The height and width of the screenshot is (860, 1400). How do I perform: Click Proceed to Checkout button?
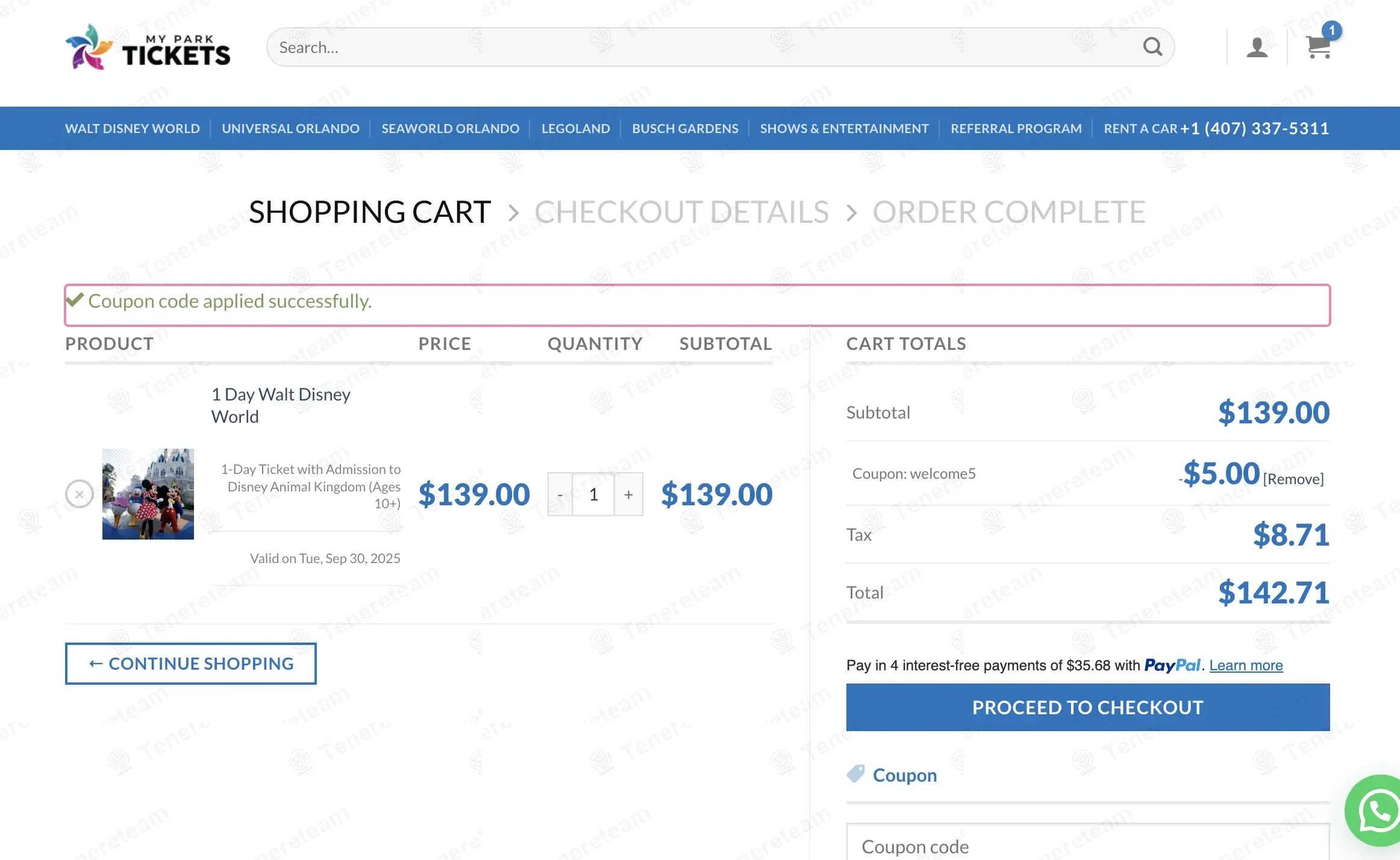click(x=1087, y=707)
